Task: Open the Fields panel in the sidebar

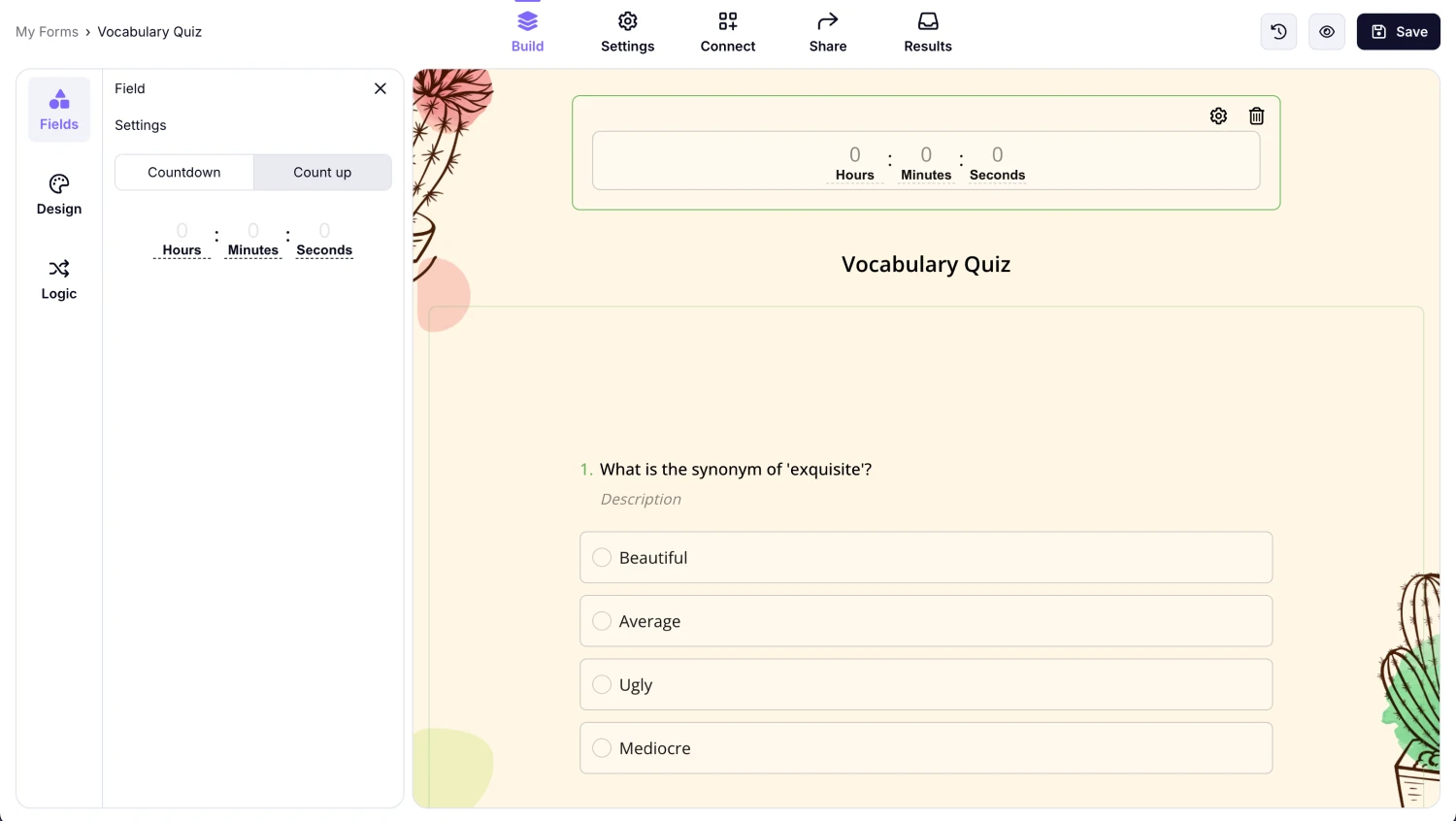Action: coord(59,110)
